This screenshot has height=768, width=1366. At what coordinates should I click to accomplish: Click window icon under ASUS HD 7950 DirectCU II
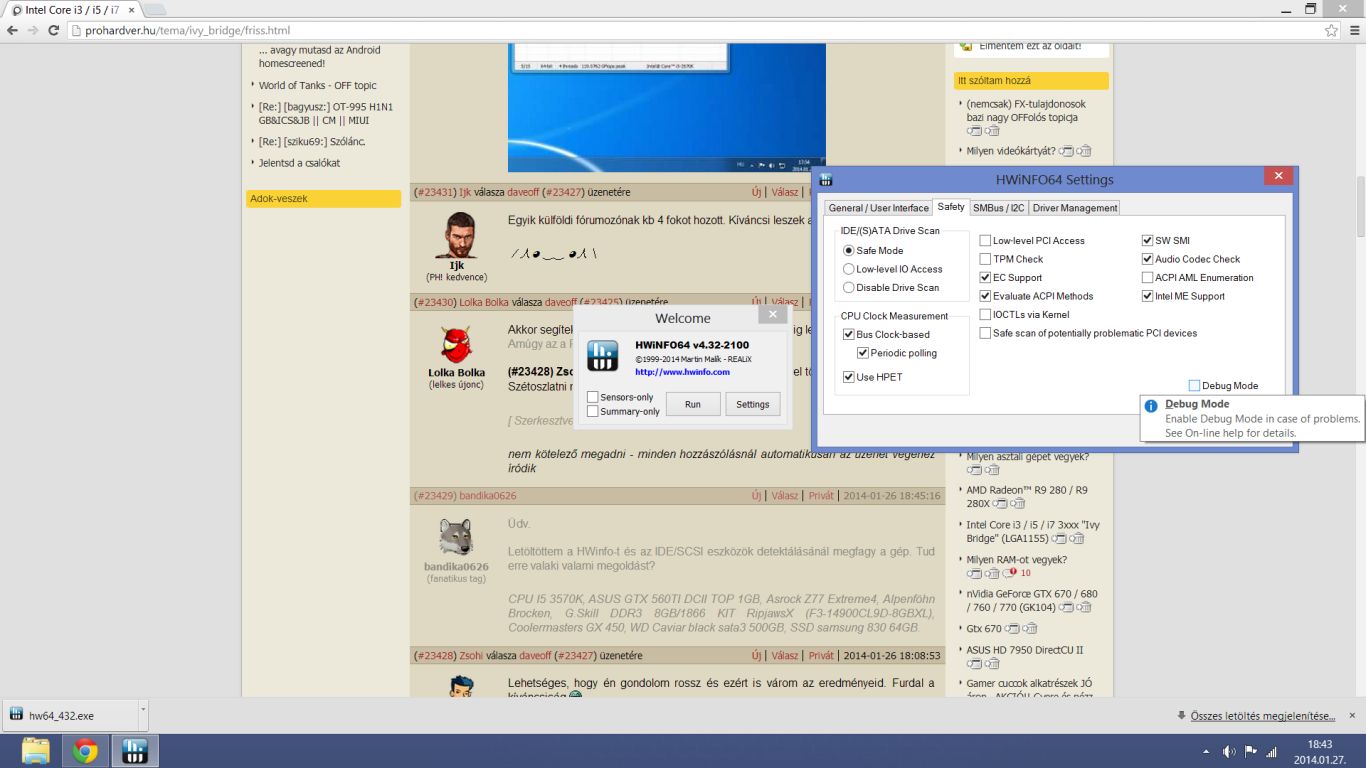pos(974,663)
